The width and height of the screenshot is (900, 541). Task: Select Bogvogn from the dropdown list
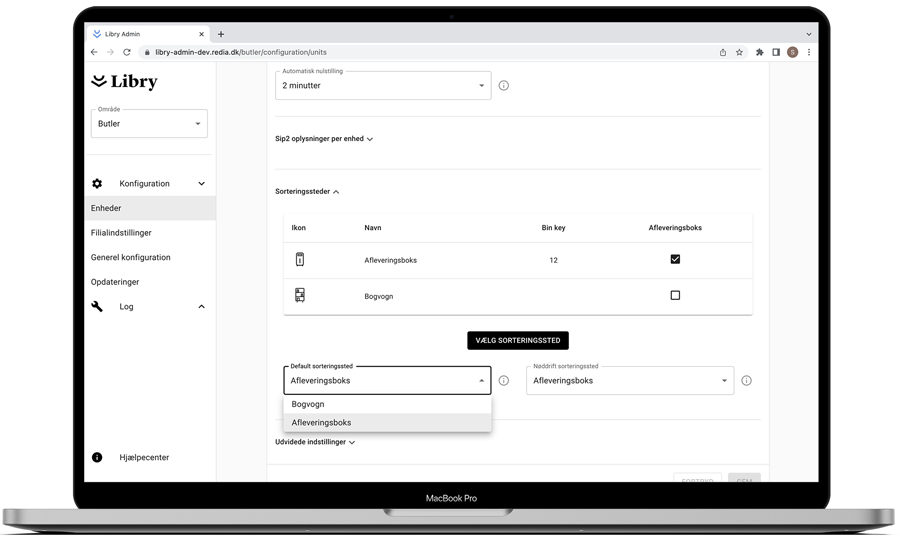[x=308, y=405]
